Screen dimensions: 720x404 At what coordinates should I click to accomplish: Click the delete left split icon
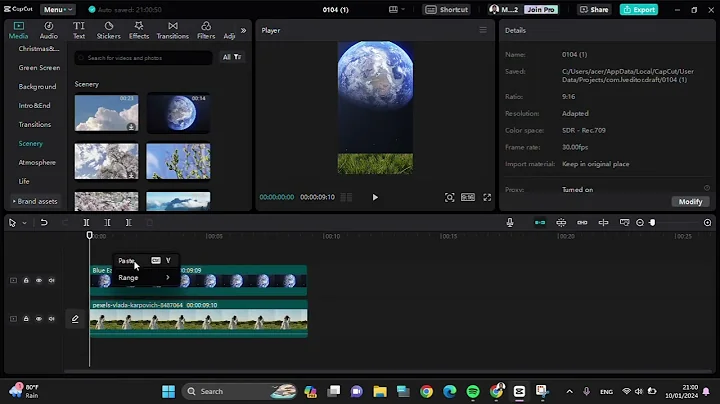pos(107,223)
